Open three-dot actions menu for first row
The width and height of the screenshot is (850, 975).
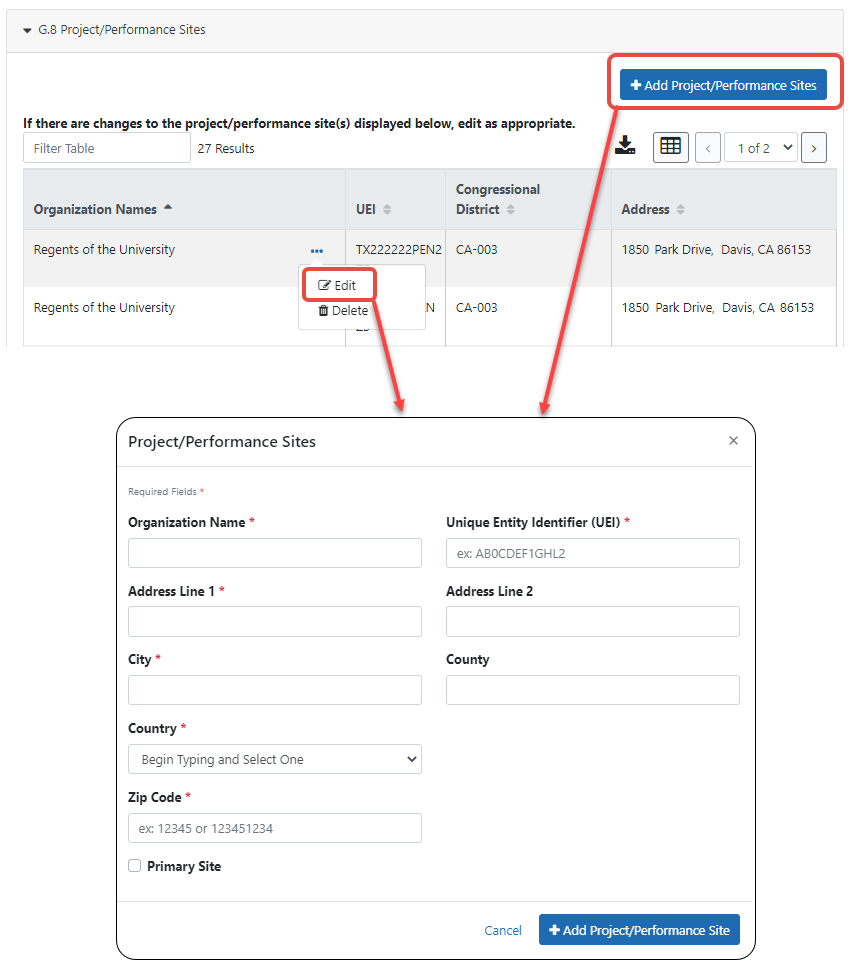pyautogui.click(x=316, y=251)
